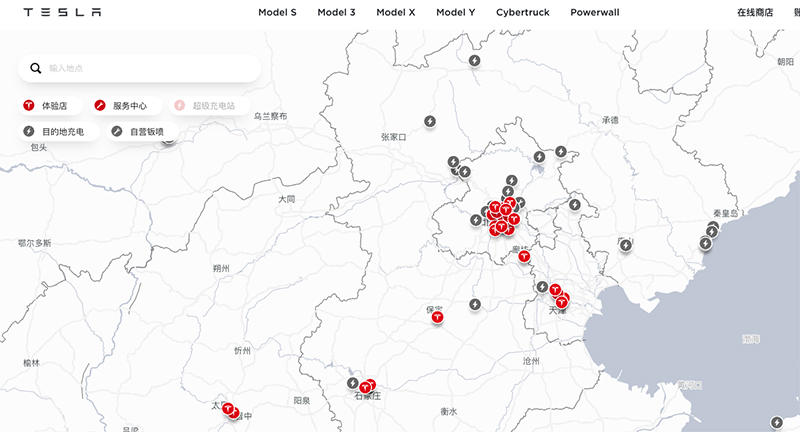
Task: Click the red Tesla marker at 廊坊
Action: pos(524,257)
